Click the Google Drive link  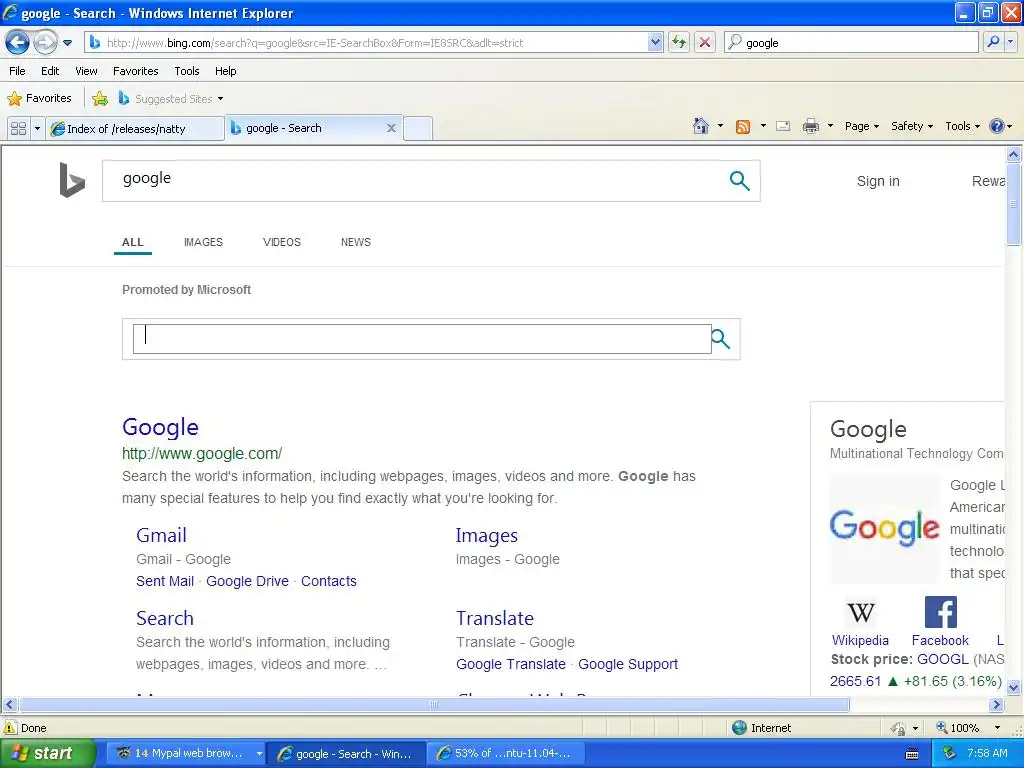[247, 581]
